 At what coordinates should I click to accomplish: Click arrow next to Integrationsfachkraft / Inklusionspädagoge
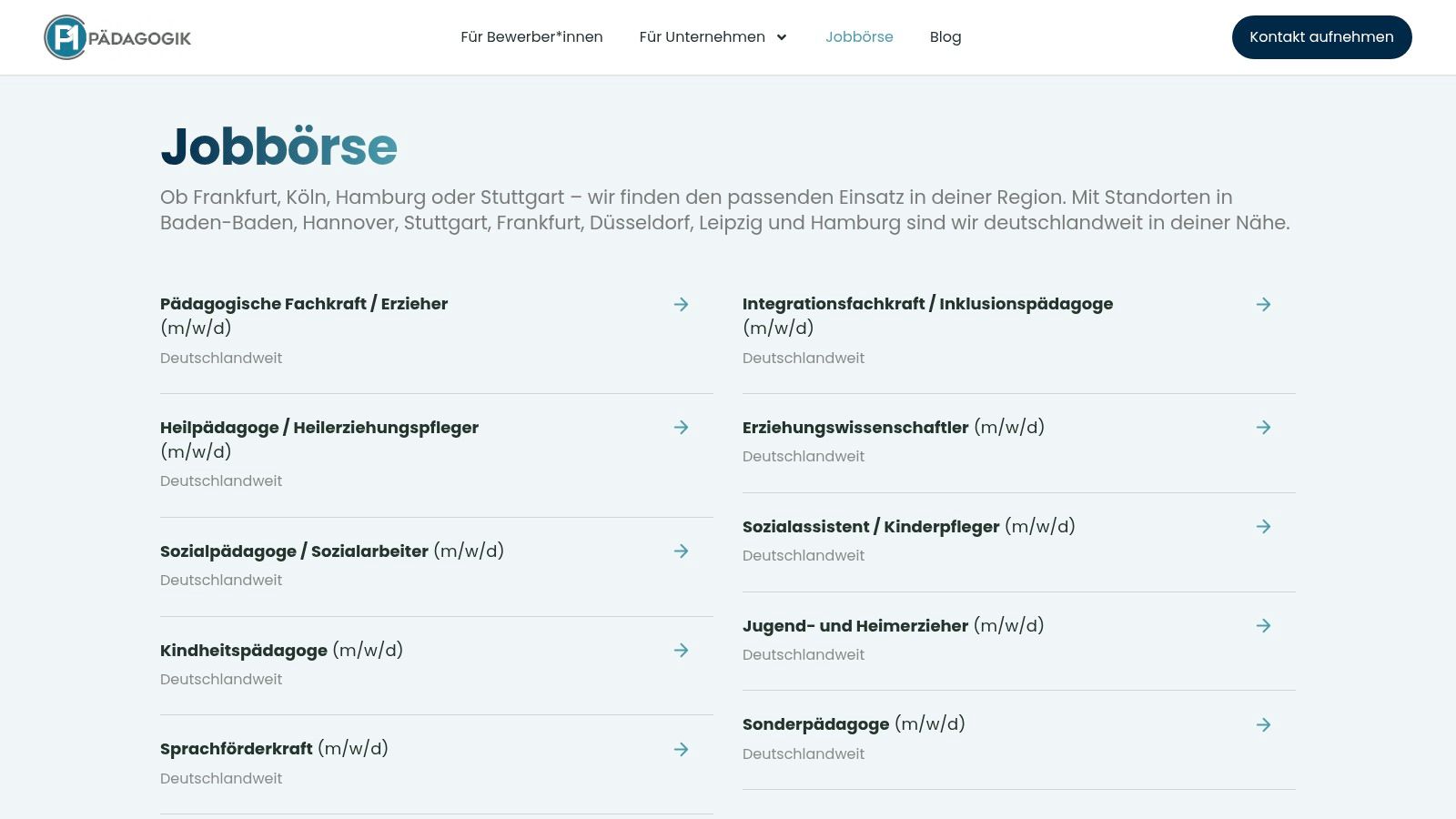[x=1263, y=304]
